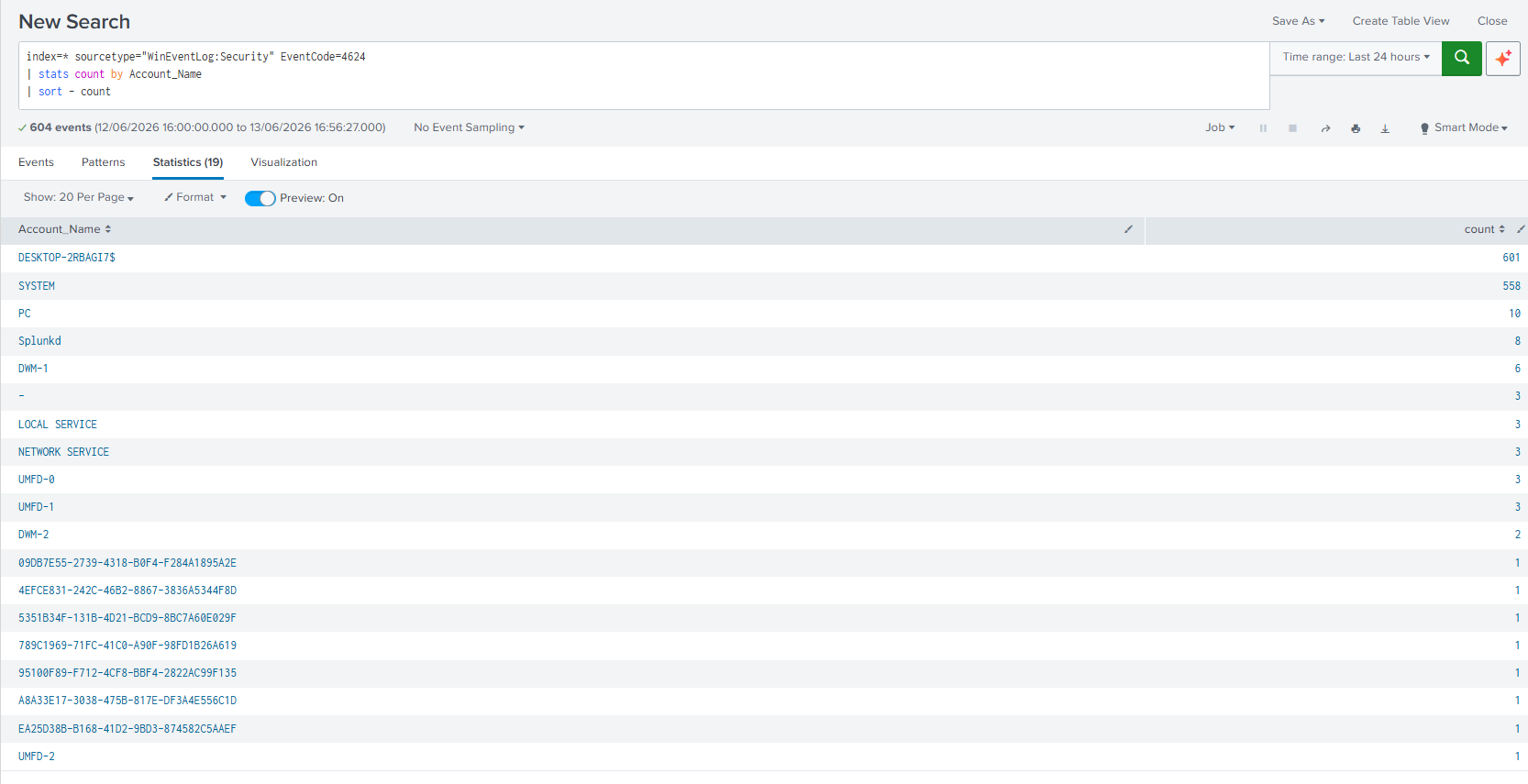Open the Save As dropdown
Viewport: 1528px width, 784px height.
tap(1298, 21)
